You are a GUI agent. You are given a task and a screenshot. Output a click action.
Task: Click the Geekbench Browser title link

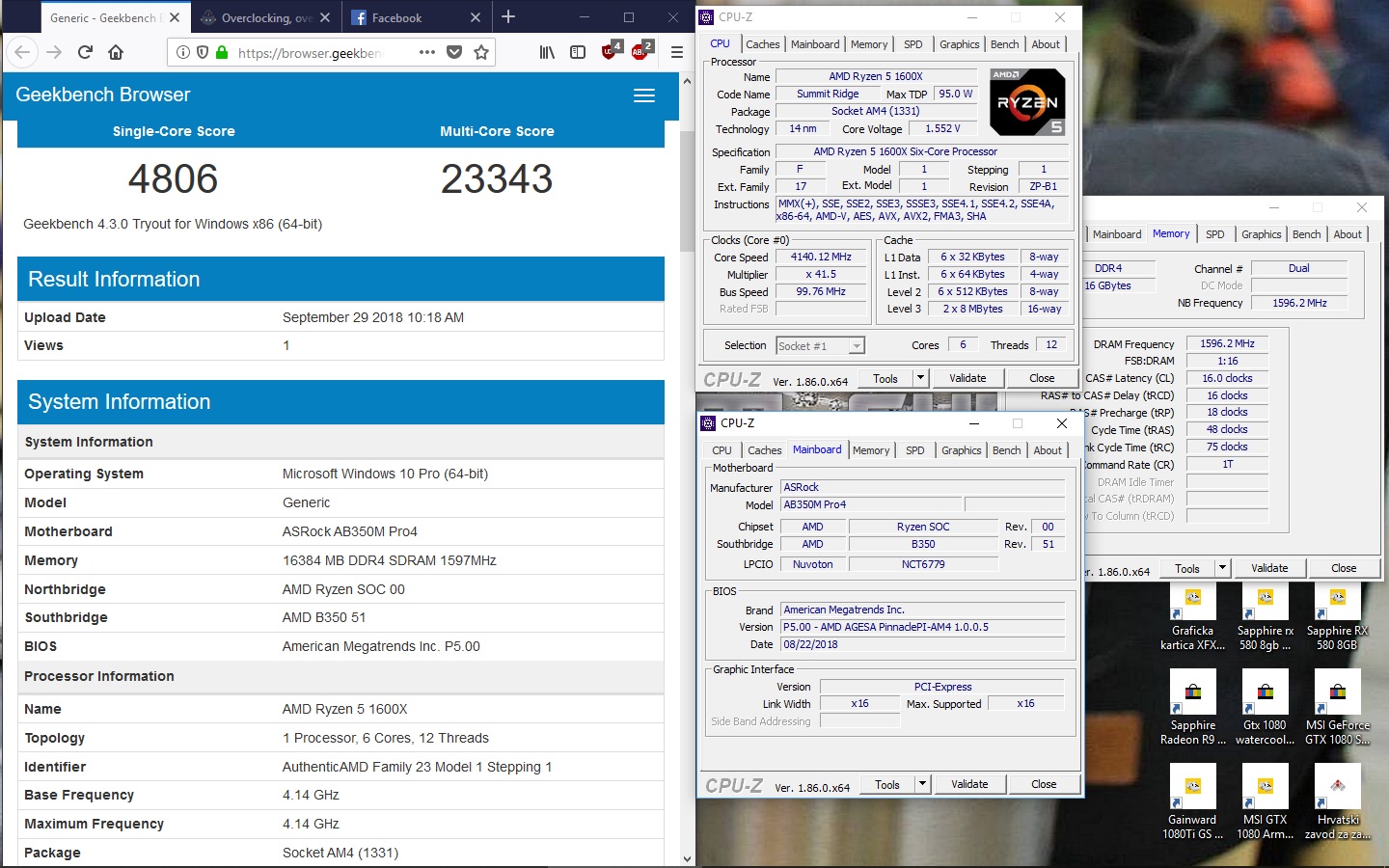(x=103, y=95)
